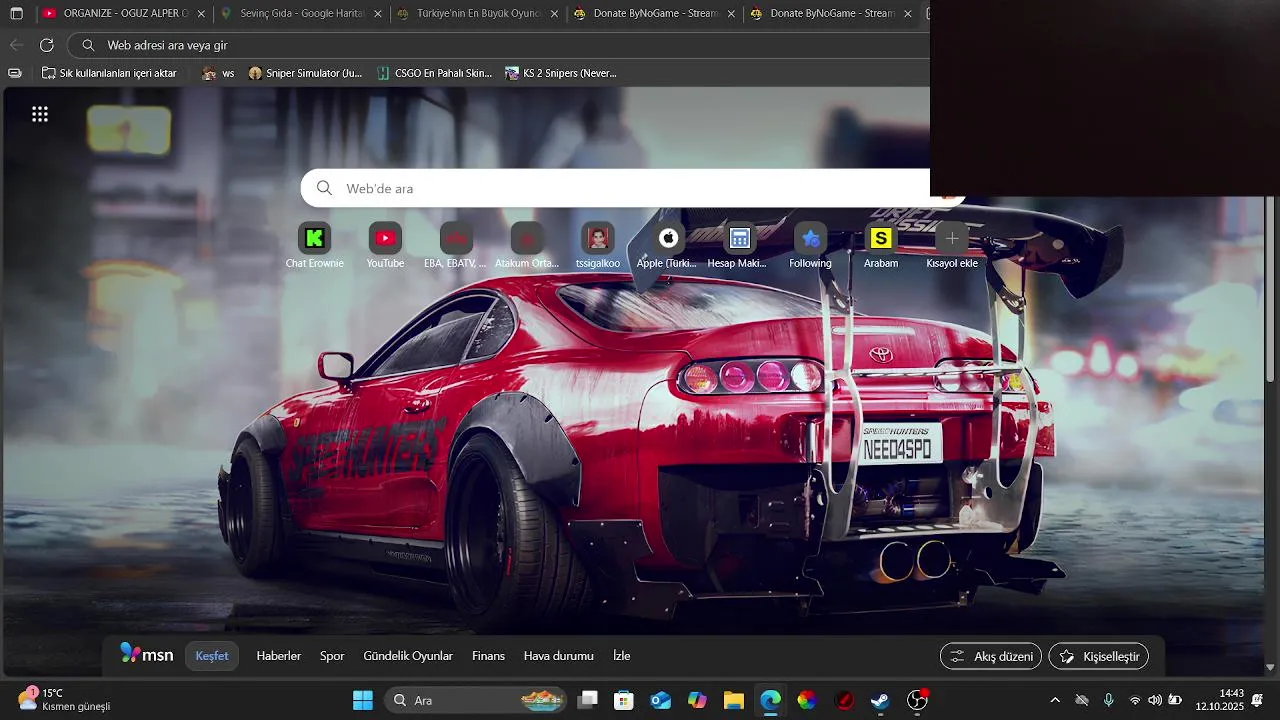Add a shortcut with Kısayol ekle
Image resolution: width=1280 pixels, height=720 pixels.
(952, 246)
